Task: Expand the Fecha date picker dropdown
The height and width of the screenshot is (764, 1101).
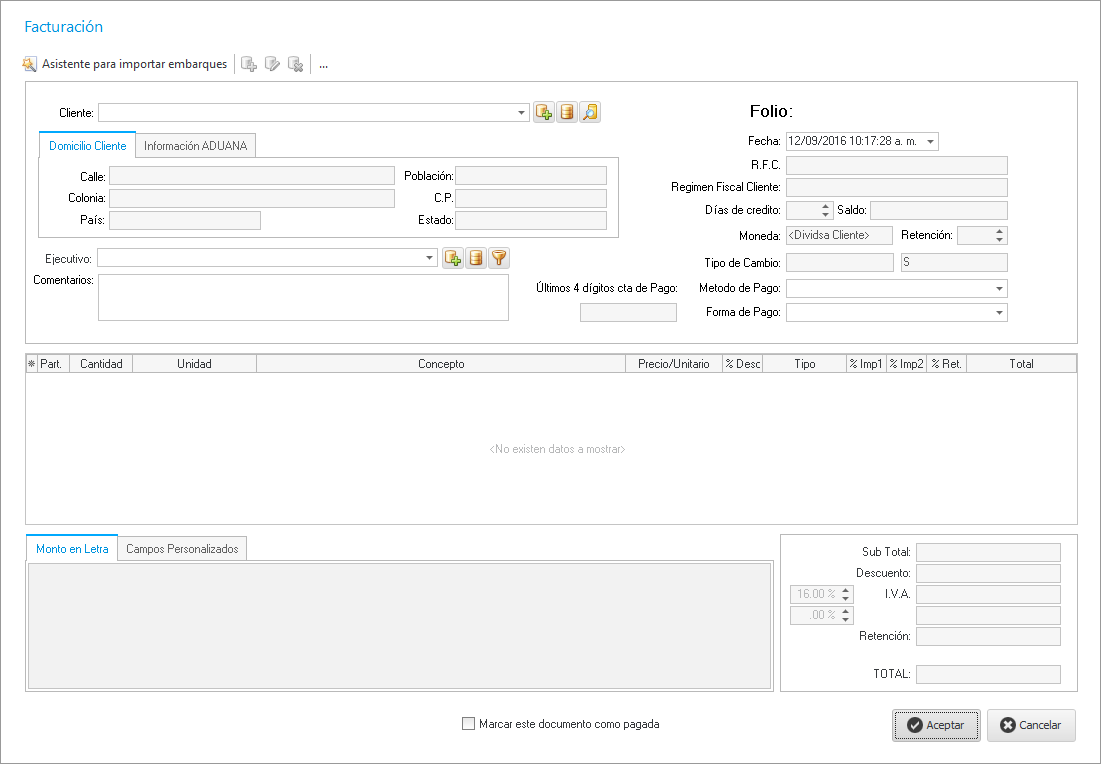Action: click(x=931, y=142)
